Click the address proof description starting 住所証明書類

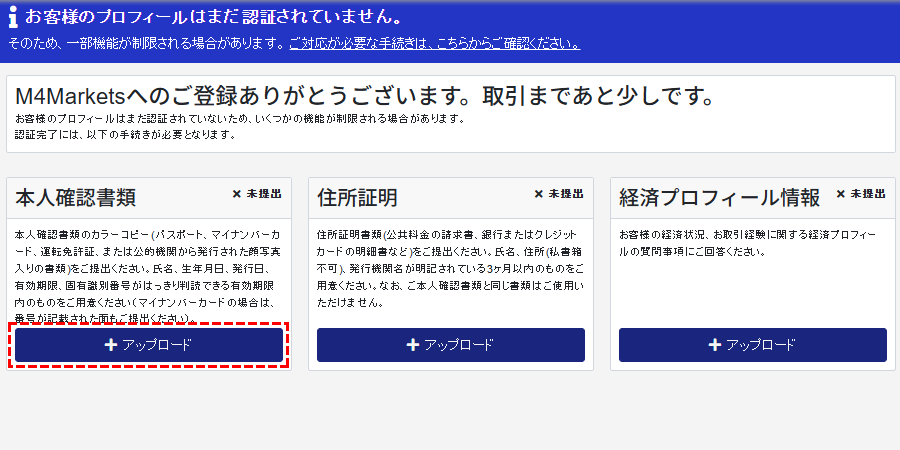click(x=451, y=269)
